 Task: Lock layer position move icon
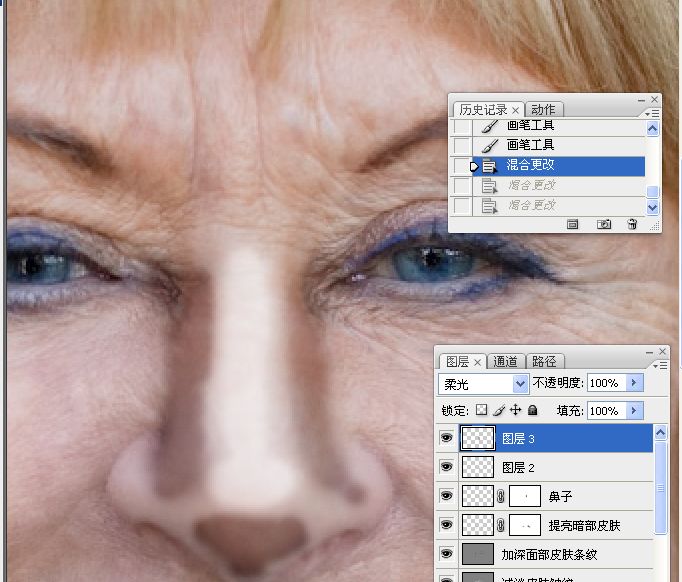coord(515,410)
